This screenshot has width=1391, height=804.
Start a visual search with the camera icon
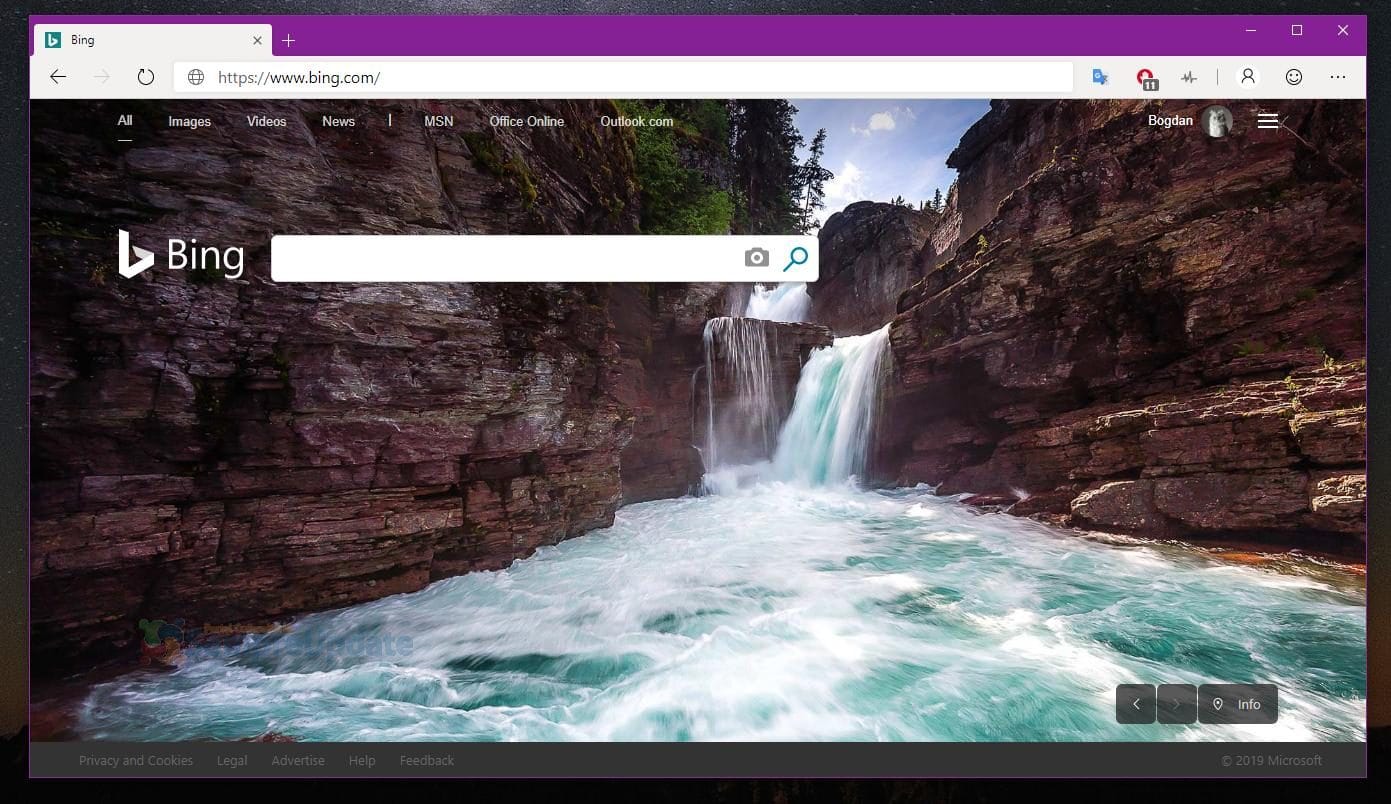pyautogui.click(x=757, y=258)
